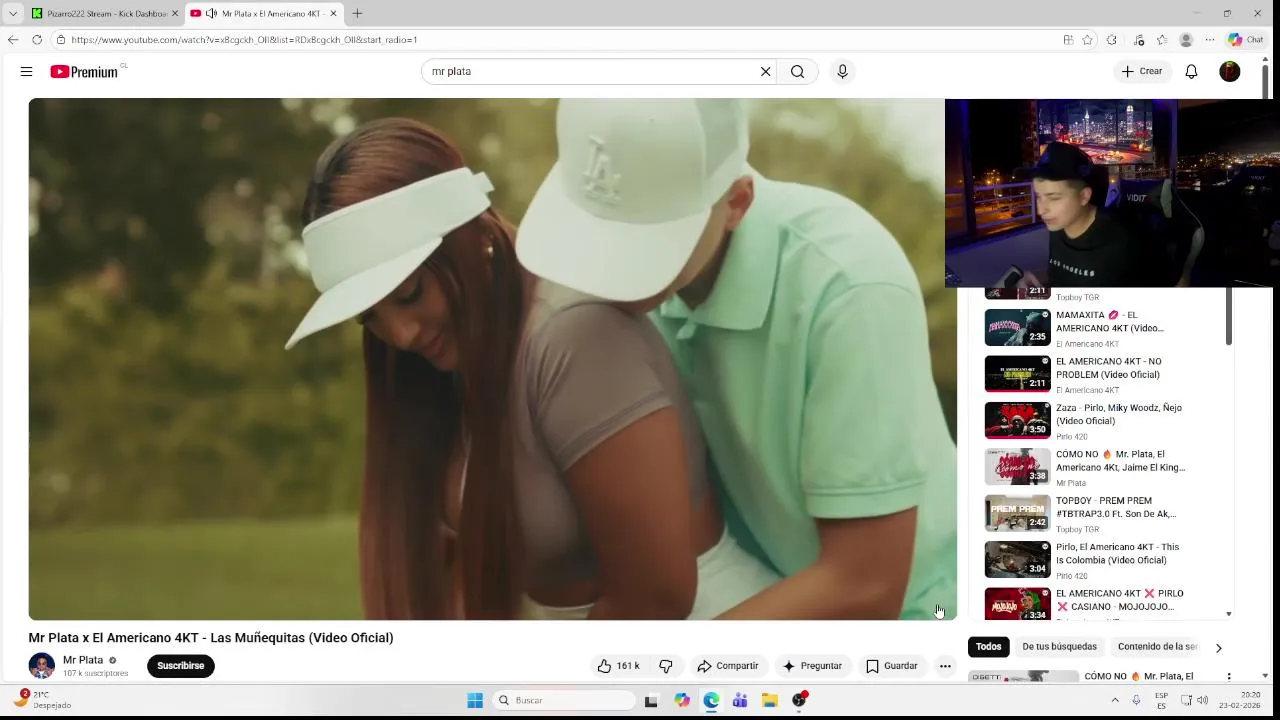Image resolution: width=1280 pixels, height=720 pixels.
Task: Open YouTube notifications bell
Action: pos(1191,71)
